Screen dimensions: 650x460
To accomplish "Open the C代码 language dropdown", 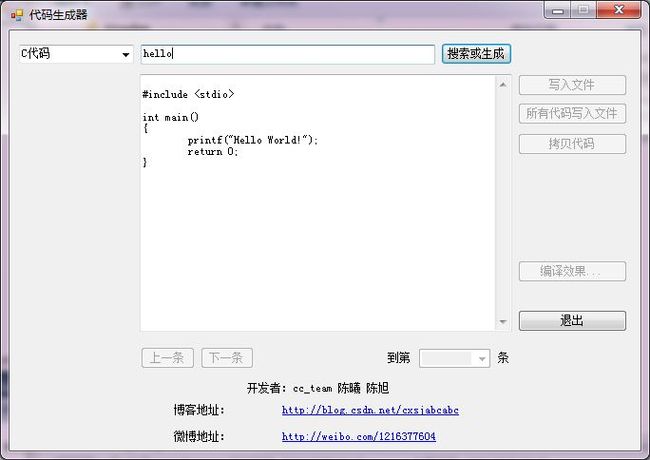I will (76, 54).
